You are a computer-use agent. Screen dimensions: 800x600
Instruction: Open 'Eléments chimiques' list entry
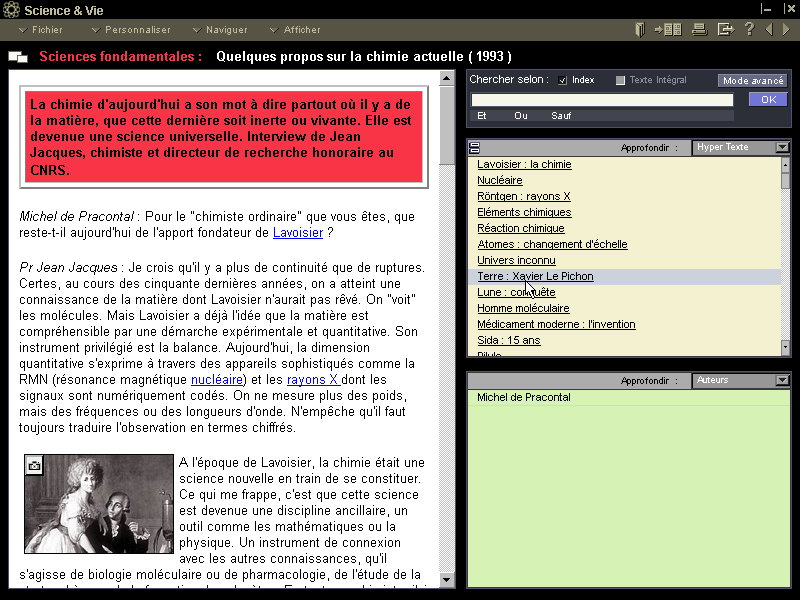click(x=524, y=212)
